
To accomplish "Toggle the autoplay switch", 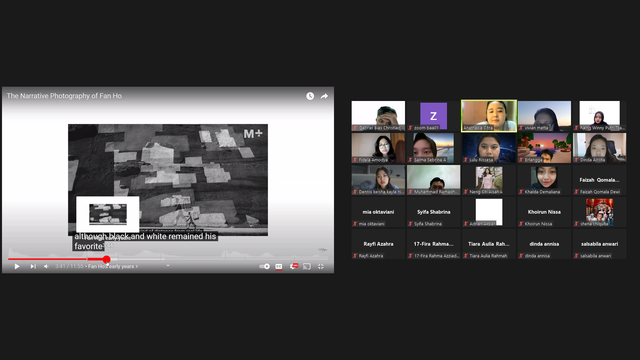I will pos(264,266).
